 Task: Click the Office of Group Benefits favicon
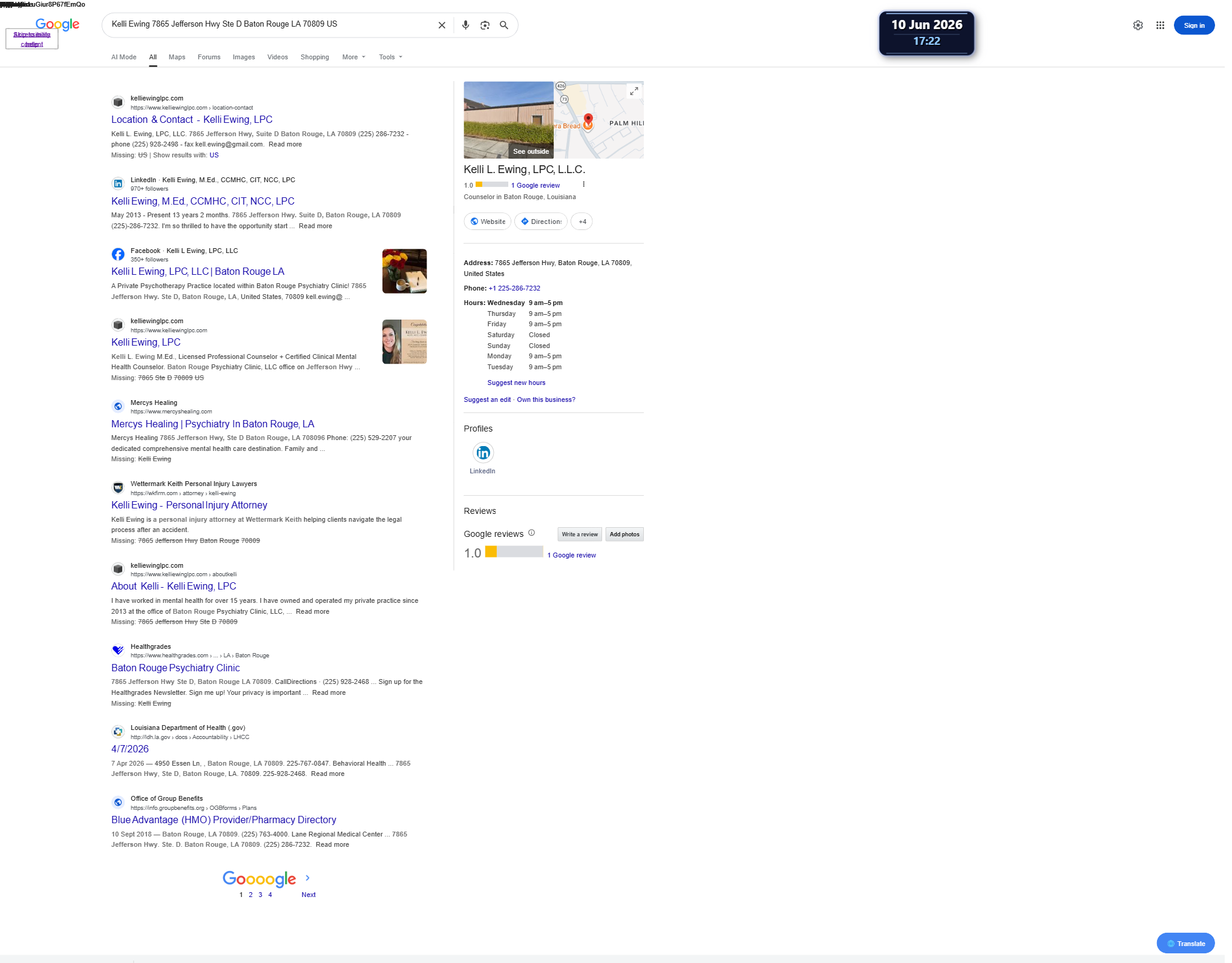coord(118,802)
